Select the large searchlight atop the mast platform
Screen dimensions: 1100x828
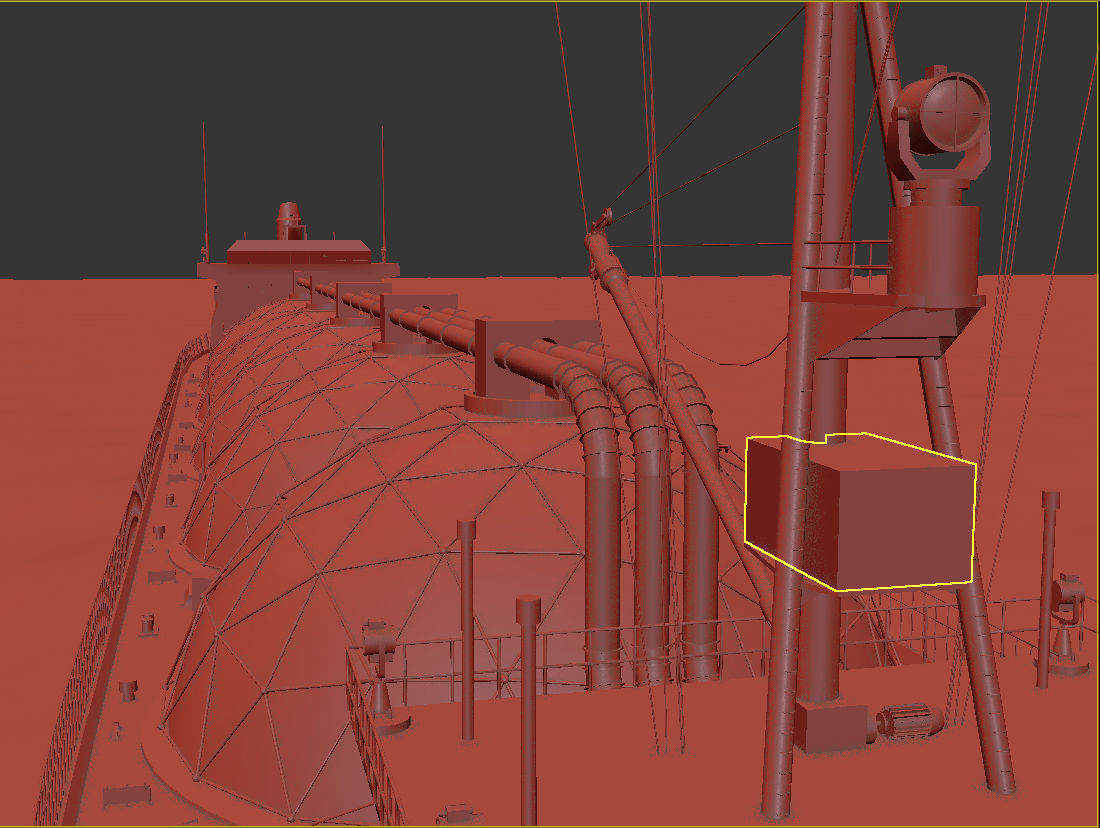[x=941, y=123]
